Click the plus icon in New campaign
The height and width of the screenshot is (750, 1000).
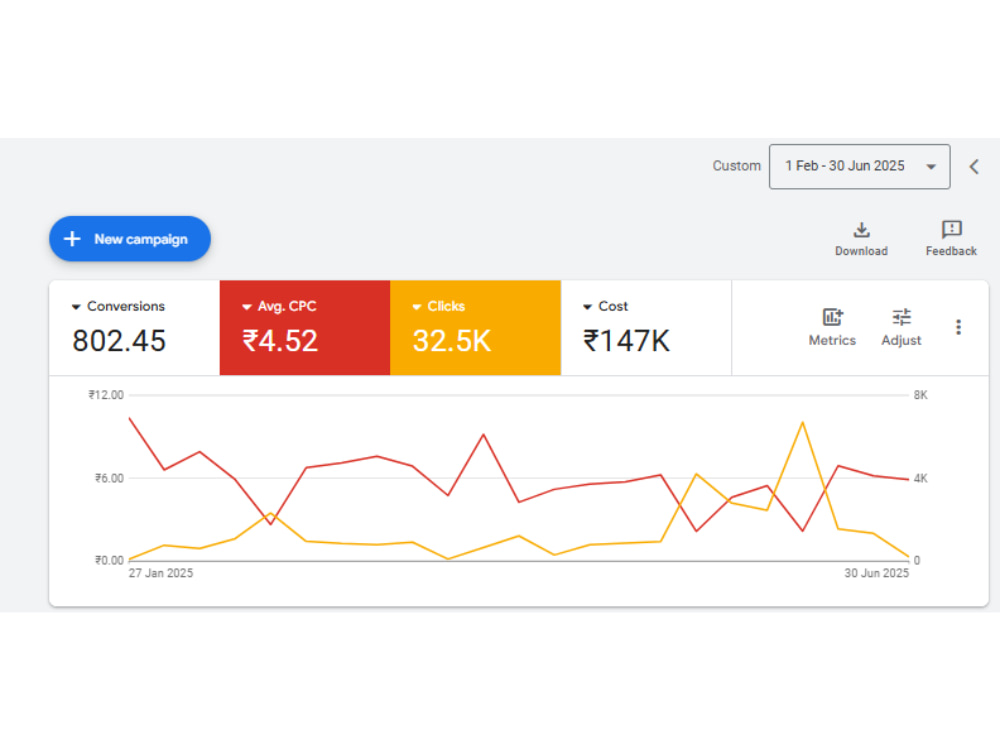[x=72, y=239]
